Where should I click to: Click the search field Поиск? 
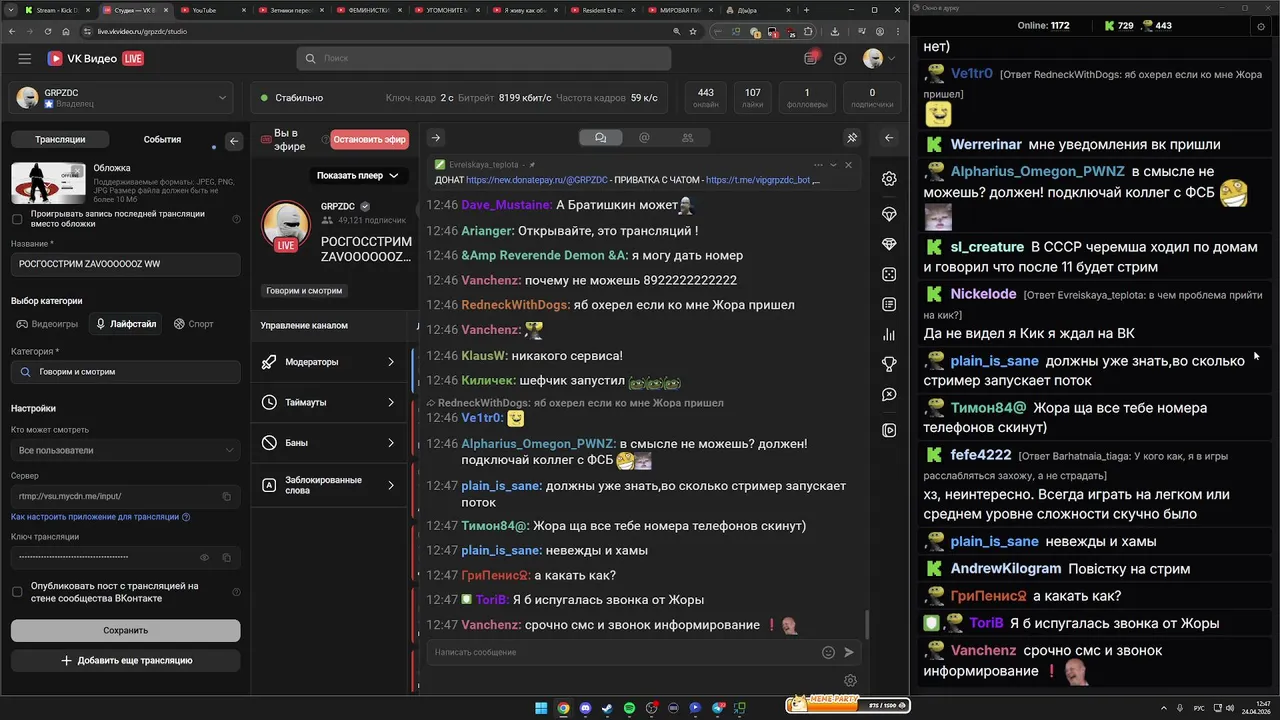[x=485, y=58]
